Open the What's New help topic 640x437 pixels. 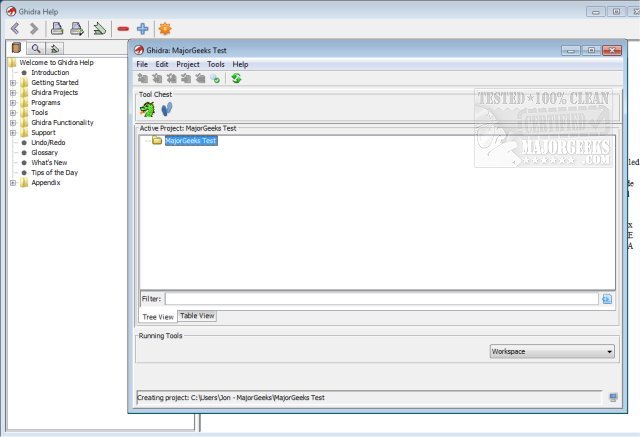coord(49,162)
